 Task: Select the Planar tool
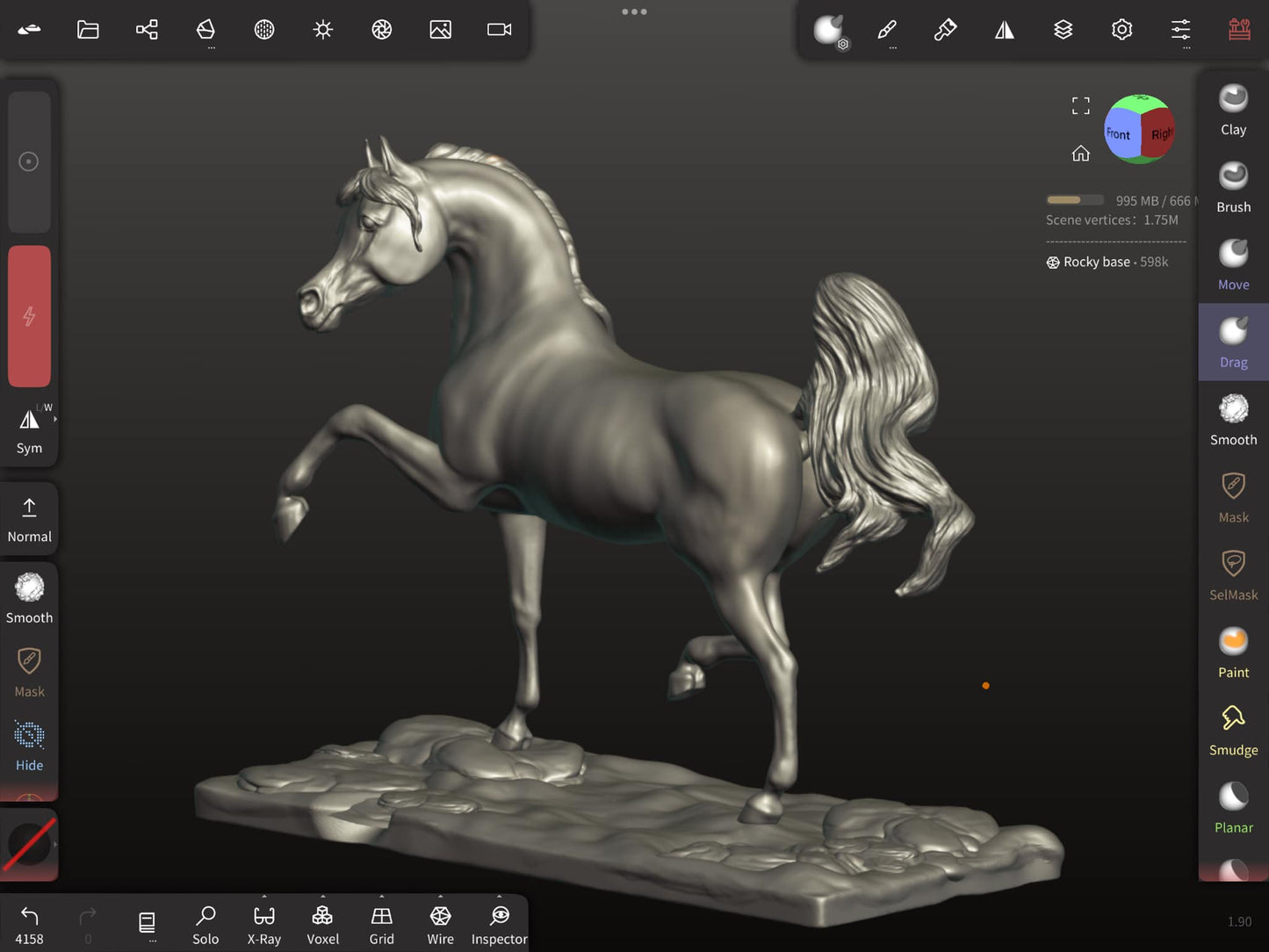(1233, 808)
